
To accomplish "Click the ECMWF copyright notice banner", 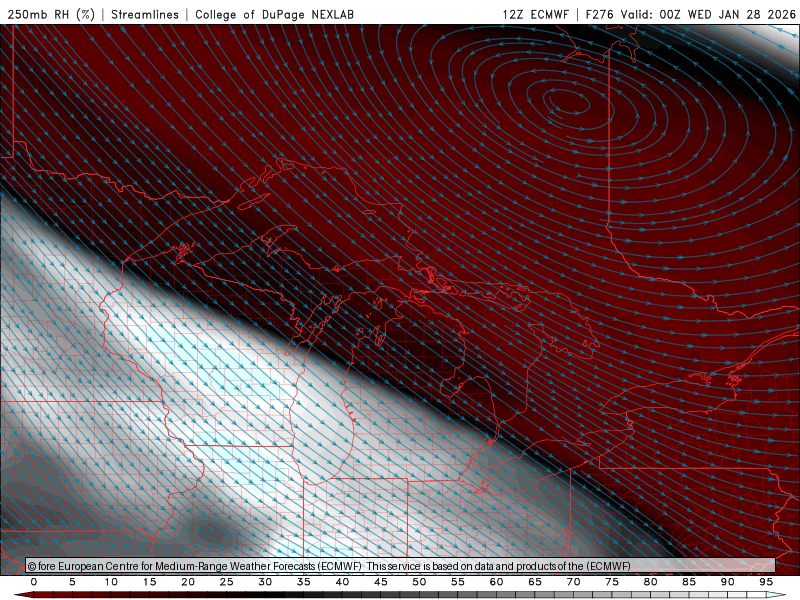I will point(401,566).
